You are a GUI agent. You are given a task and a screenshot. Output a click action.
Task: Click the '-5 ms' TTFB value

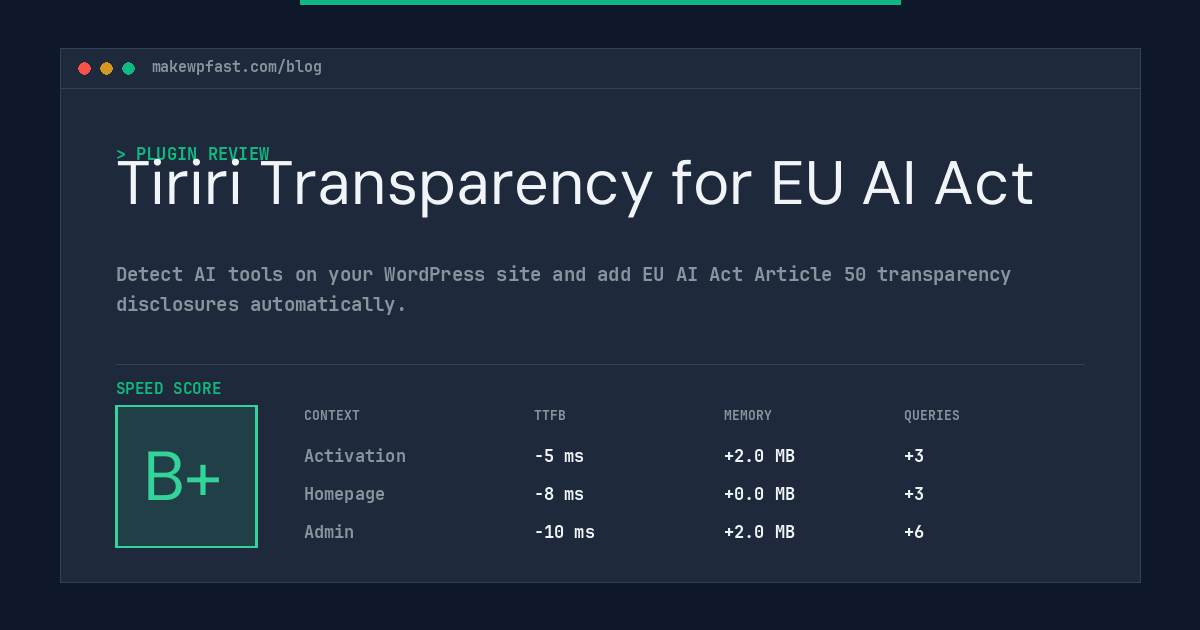(559, 456)
